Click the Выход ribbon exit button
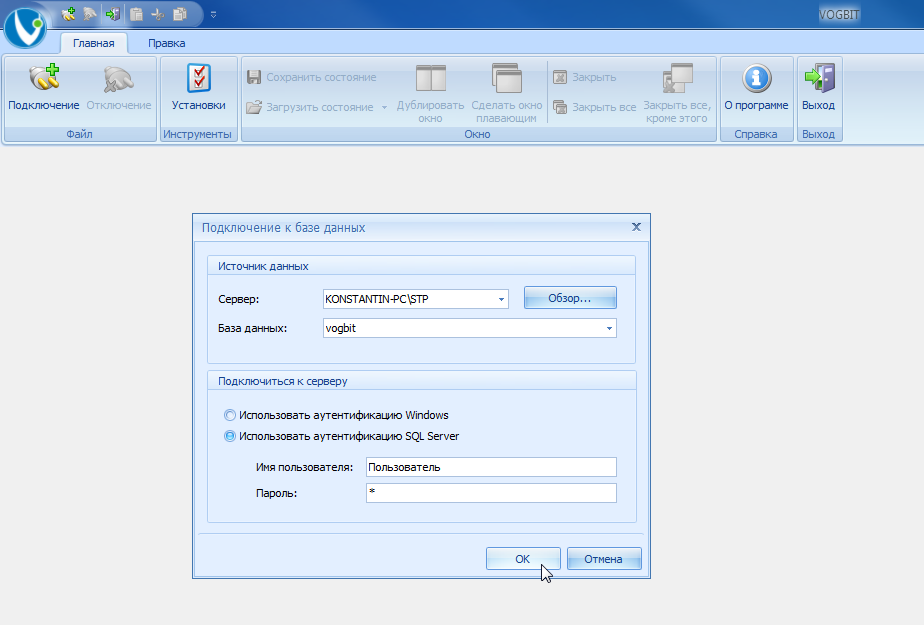924x625 pixels. (819, 87)
